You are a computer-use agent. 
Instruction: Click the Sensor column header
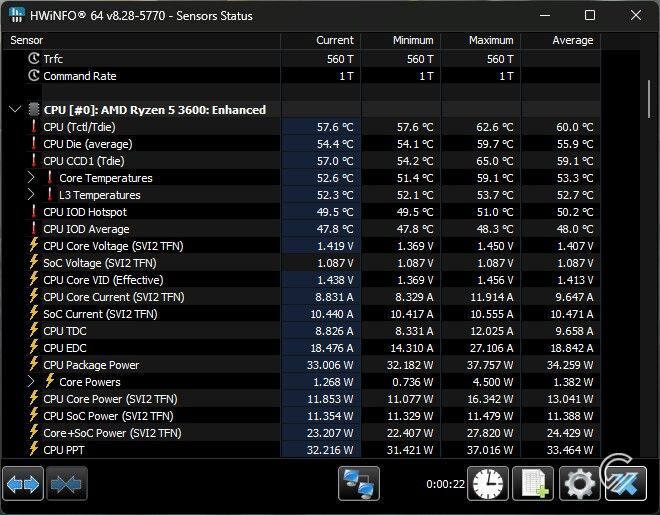[x=141, y=40]
